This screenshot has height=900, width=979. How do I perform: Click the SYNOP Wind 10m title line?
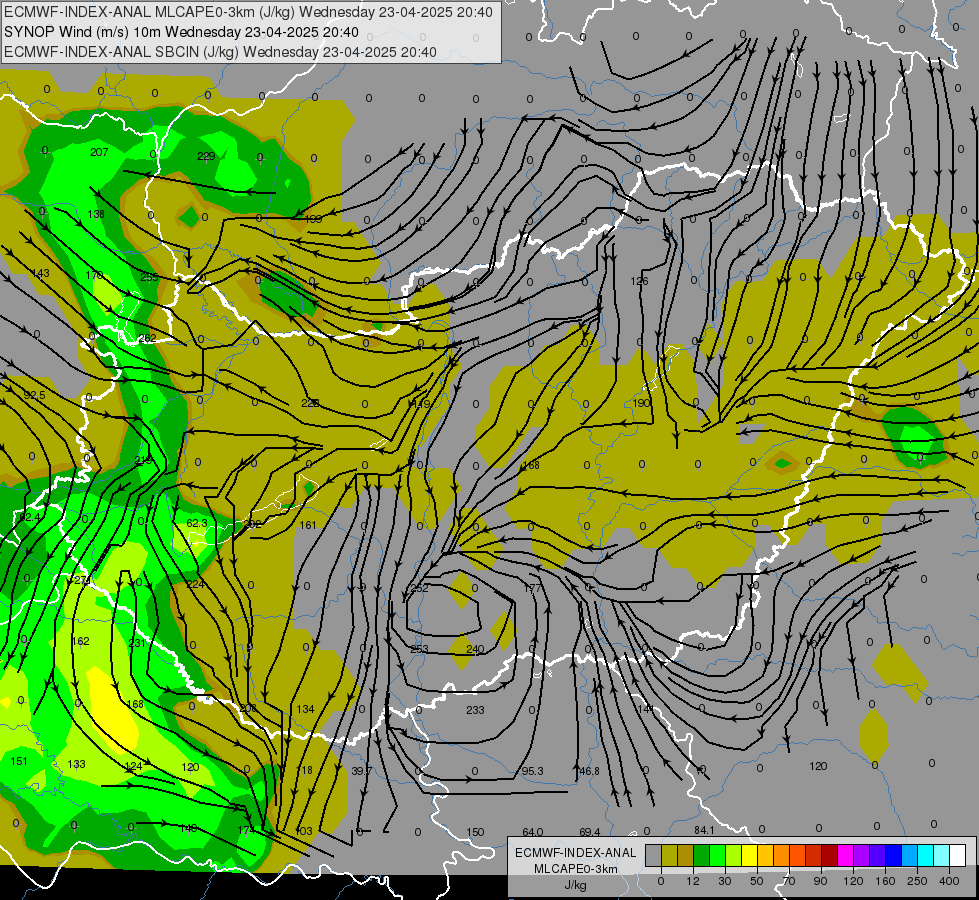tap(181, 32)
